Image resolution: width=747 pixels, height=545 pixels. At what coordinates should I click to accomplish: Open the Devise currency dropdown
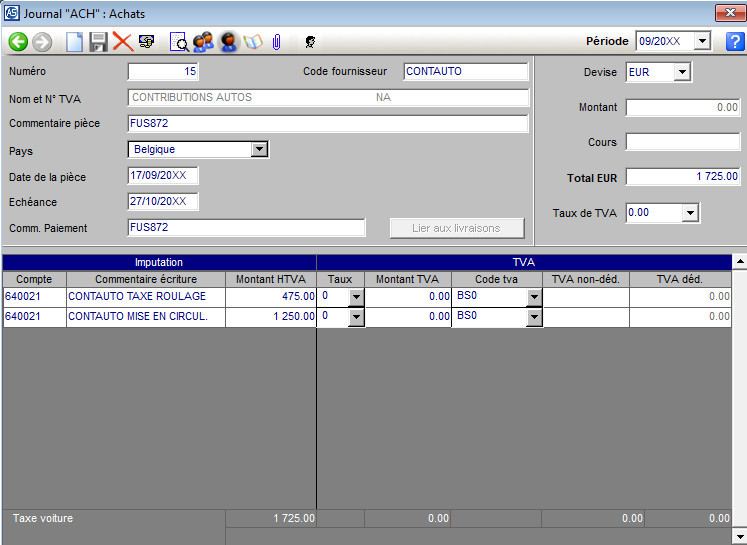tap(682, 72)
